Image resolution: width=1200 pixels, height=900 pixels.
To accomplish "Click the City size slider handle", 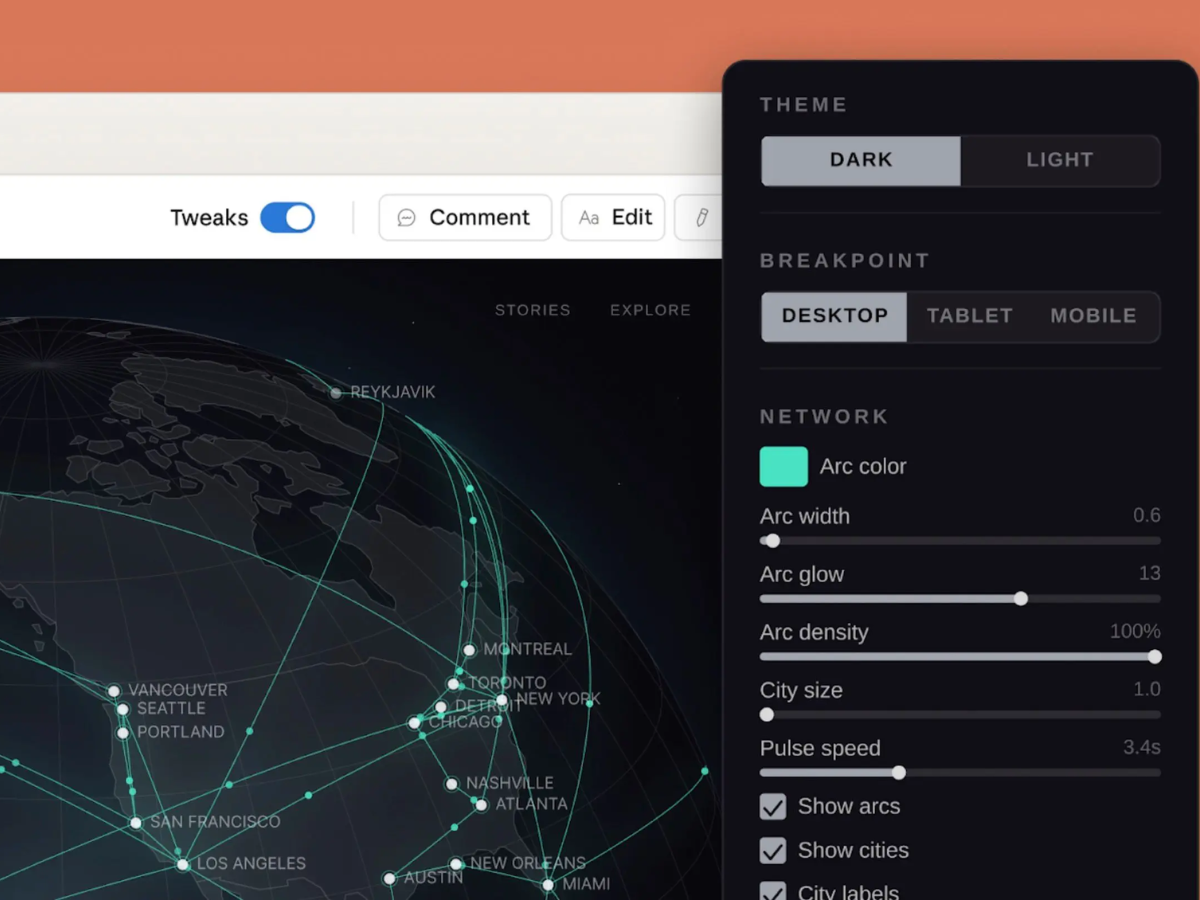I will click(x=767, y=714).
